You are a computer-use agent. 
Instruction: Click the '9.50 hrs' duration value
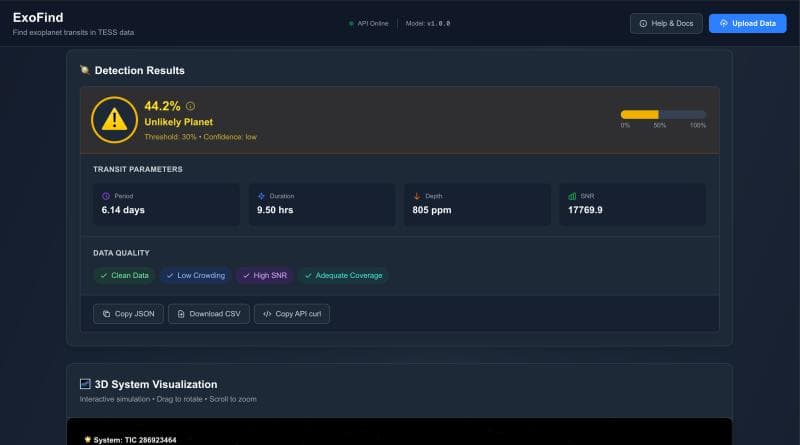275,210
